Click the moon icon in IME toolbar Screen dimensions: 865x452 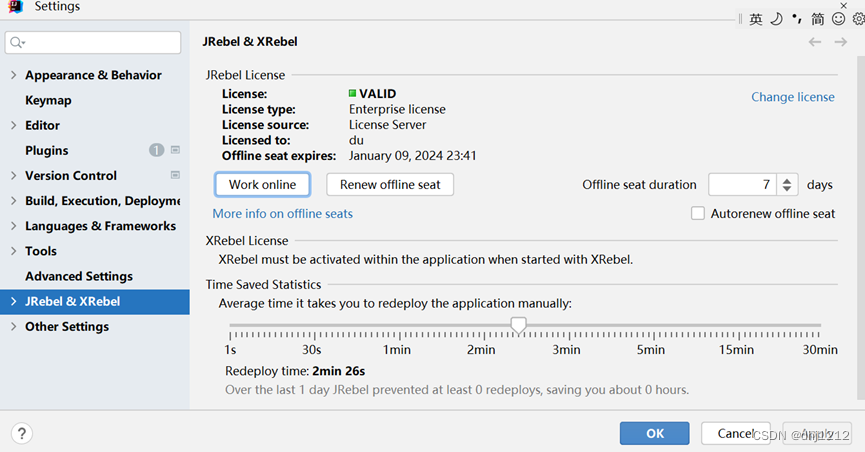[x=776, y=19]
